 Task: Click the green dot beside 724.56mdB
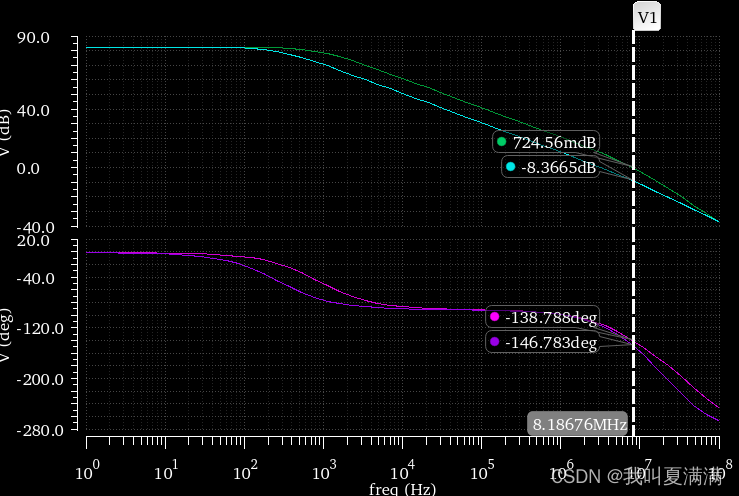point(502,142)
